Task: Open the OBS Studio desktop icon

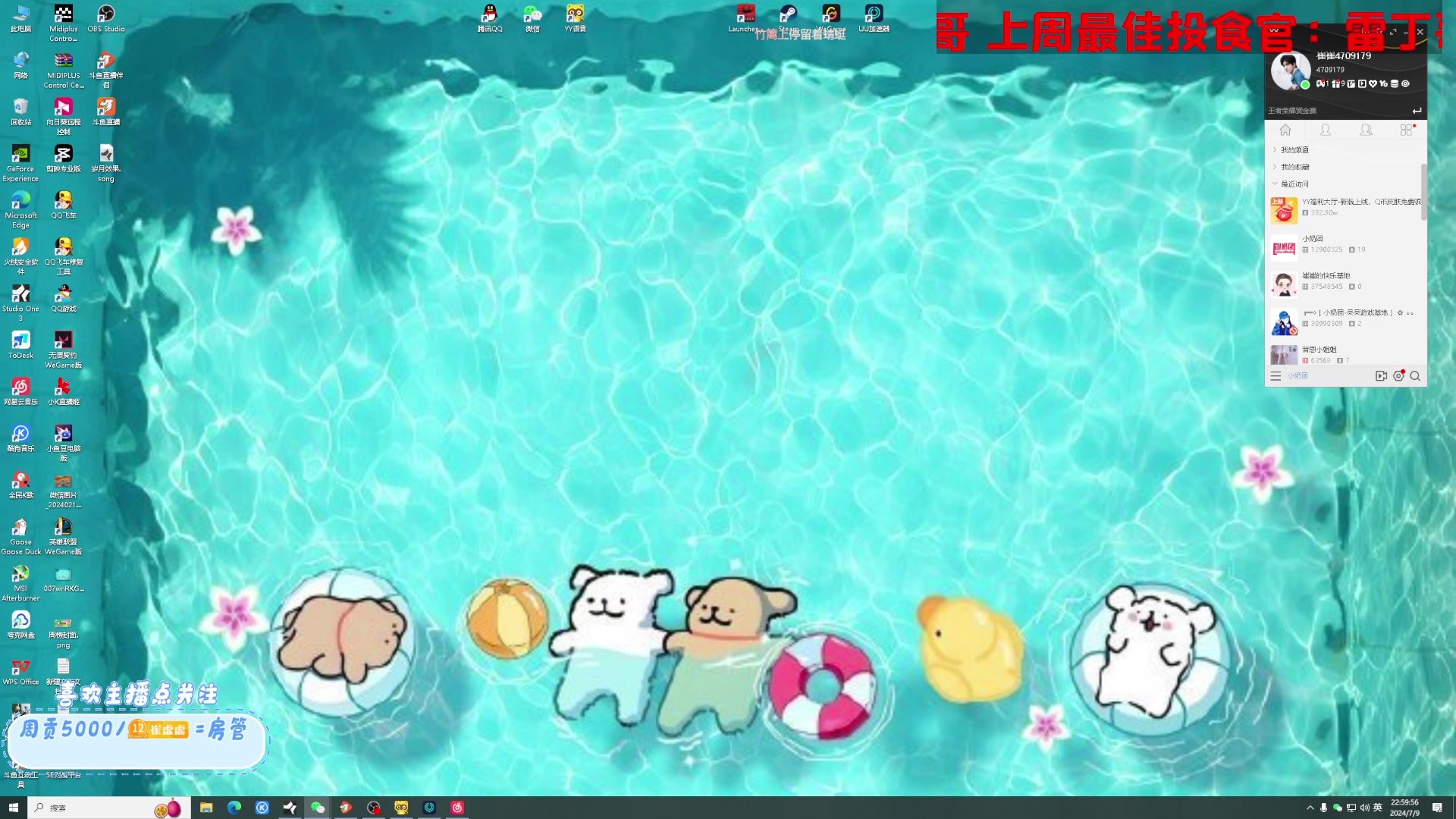Action: 105,19
